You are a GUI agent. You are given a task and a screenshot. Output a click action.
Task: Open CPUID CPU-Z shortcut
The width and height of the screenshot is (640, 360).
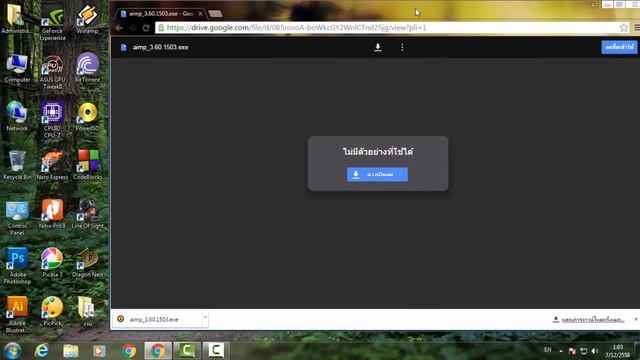52,120
